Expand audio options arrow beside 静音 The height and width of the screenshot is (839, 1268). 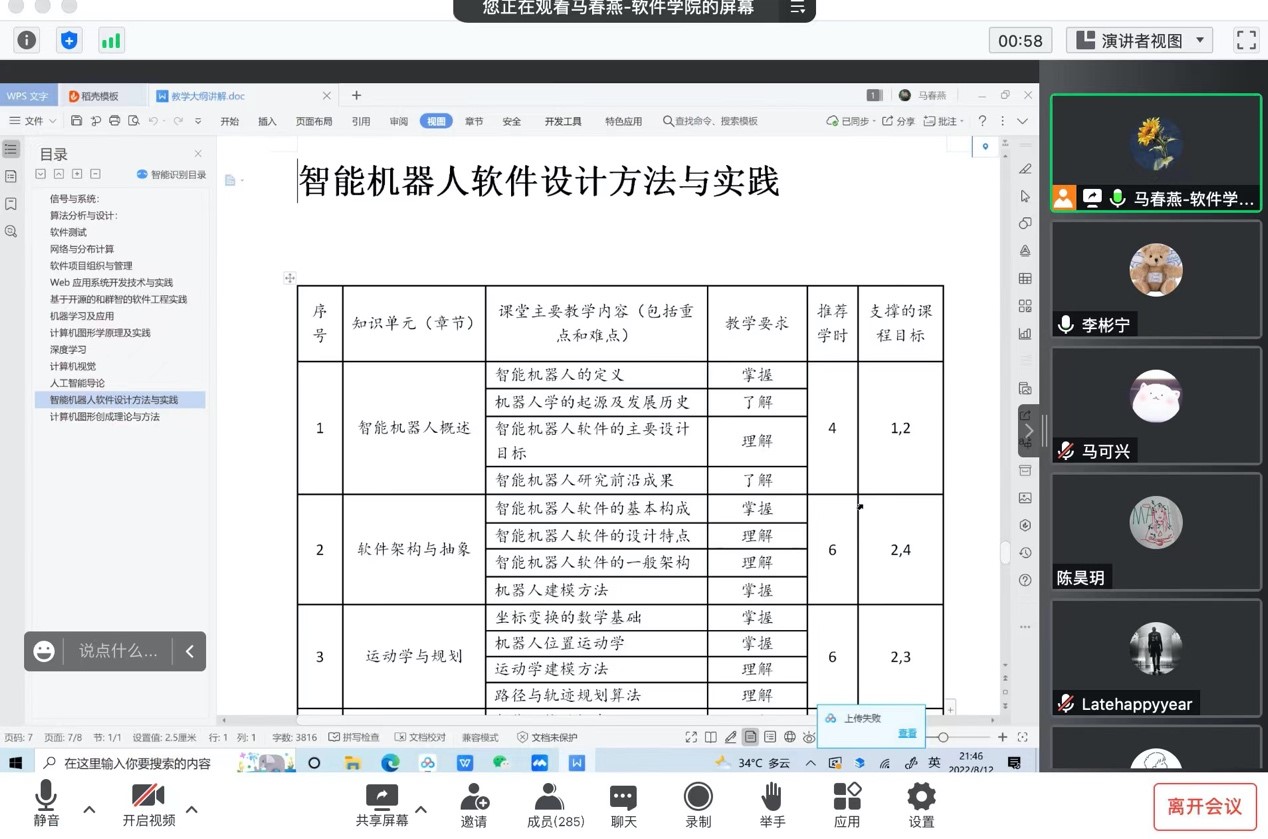[x=89, y=809]
